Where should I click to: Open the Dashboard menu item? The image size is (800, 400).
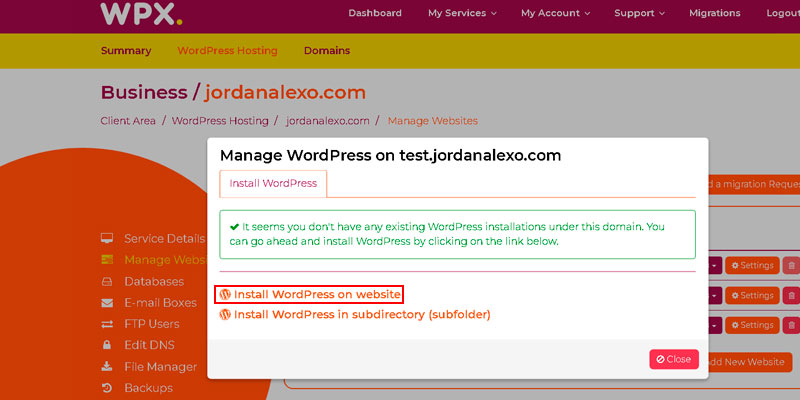click(x=375, y=13)
